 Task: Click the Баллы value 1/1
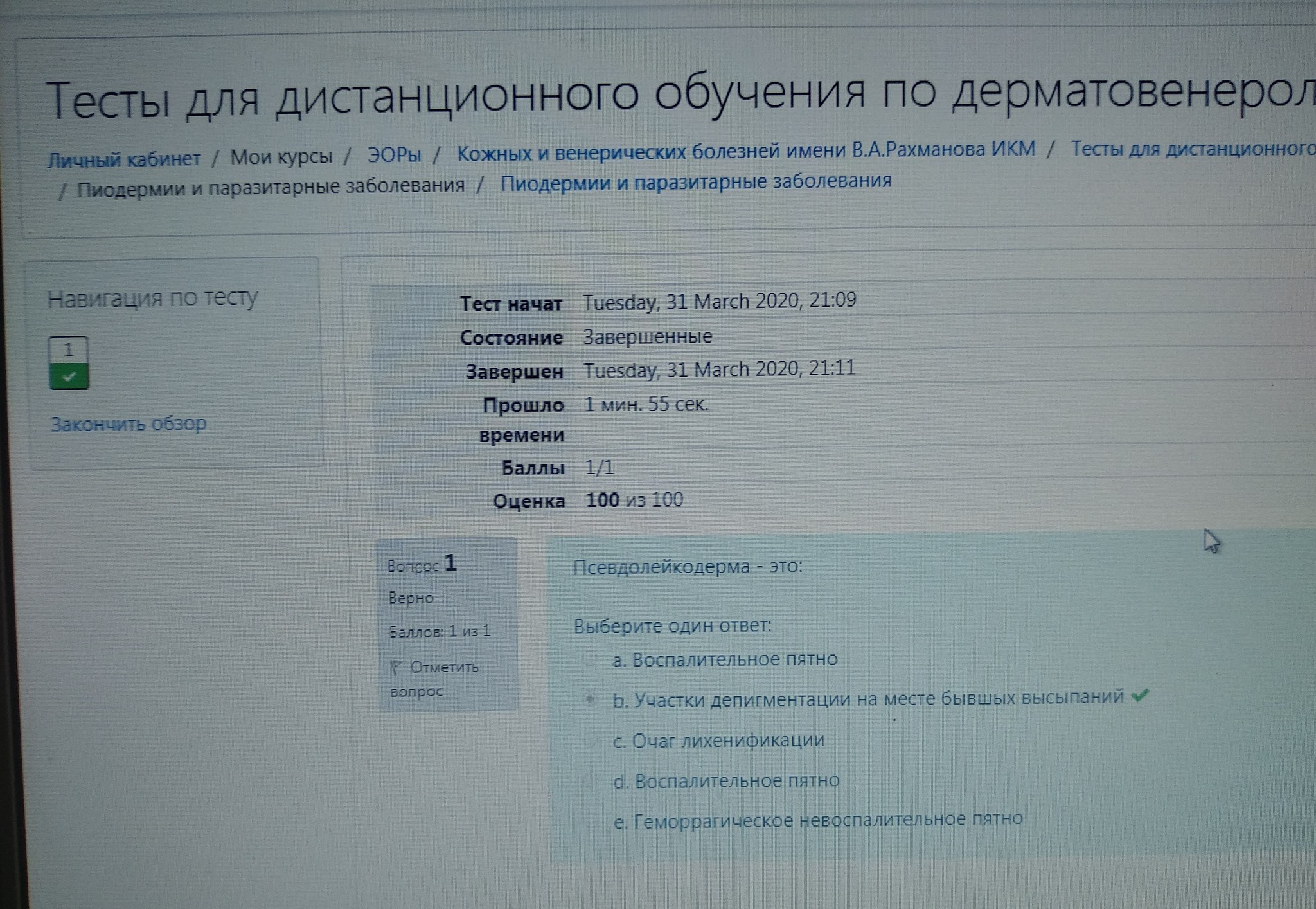600,467
